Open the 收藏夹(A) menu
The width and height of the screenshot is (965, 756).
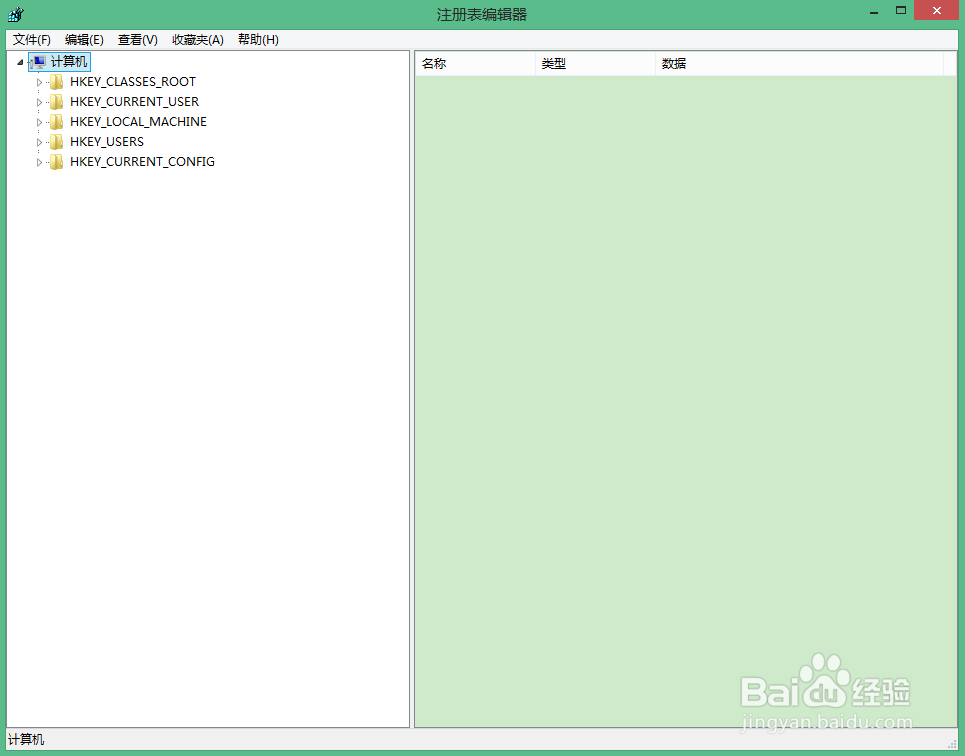coord(198,40)
